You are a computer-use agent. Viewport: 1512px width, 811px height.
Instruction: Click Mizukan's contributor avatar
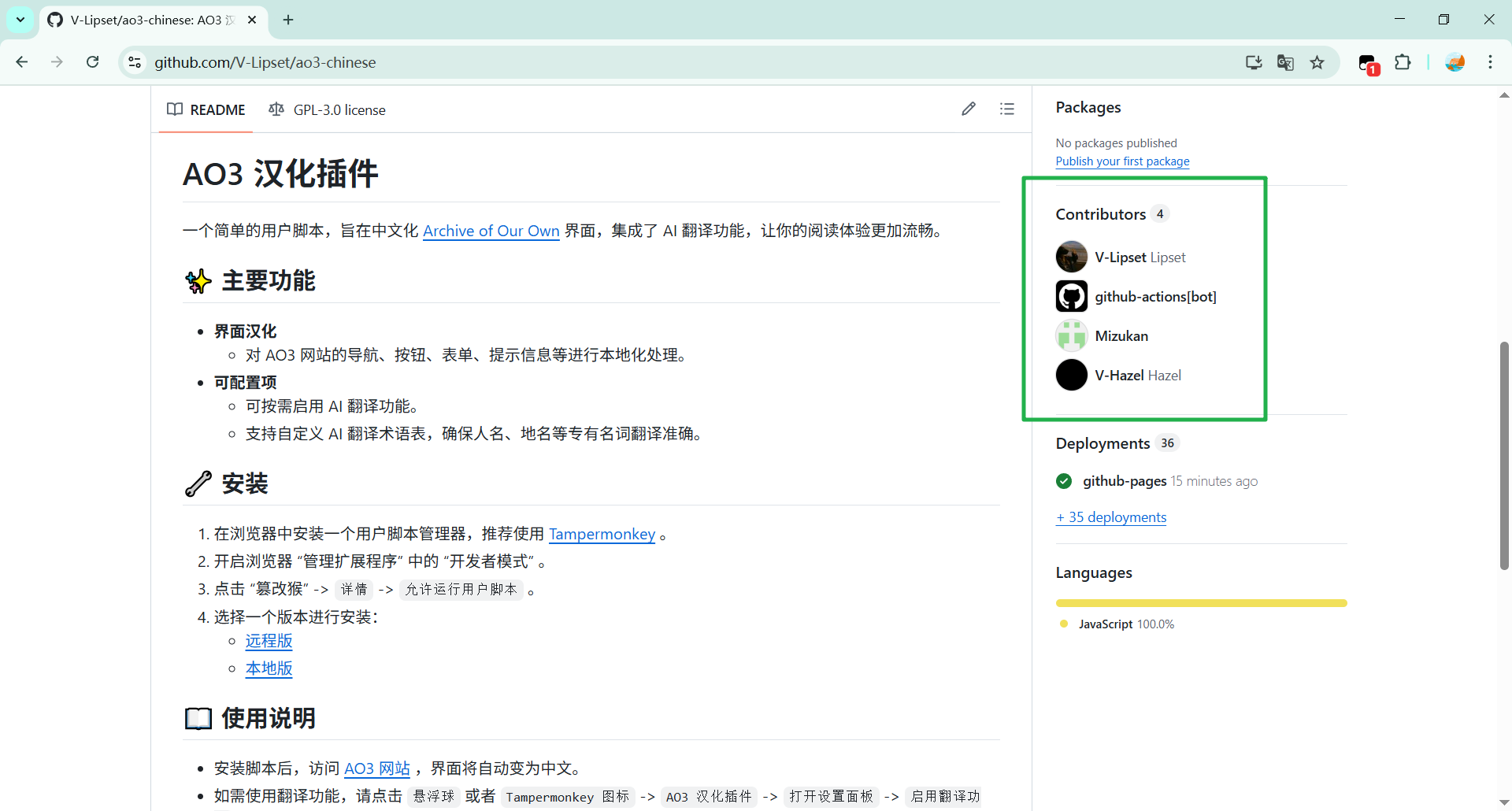point(1071,335)
